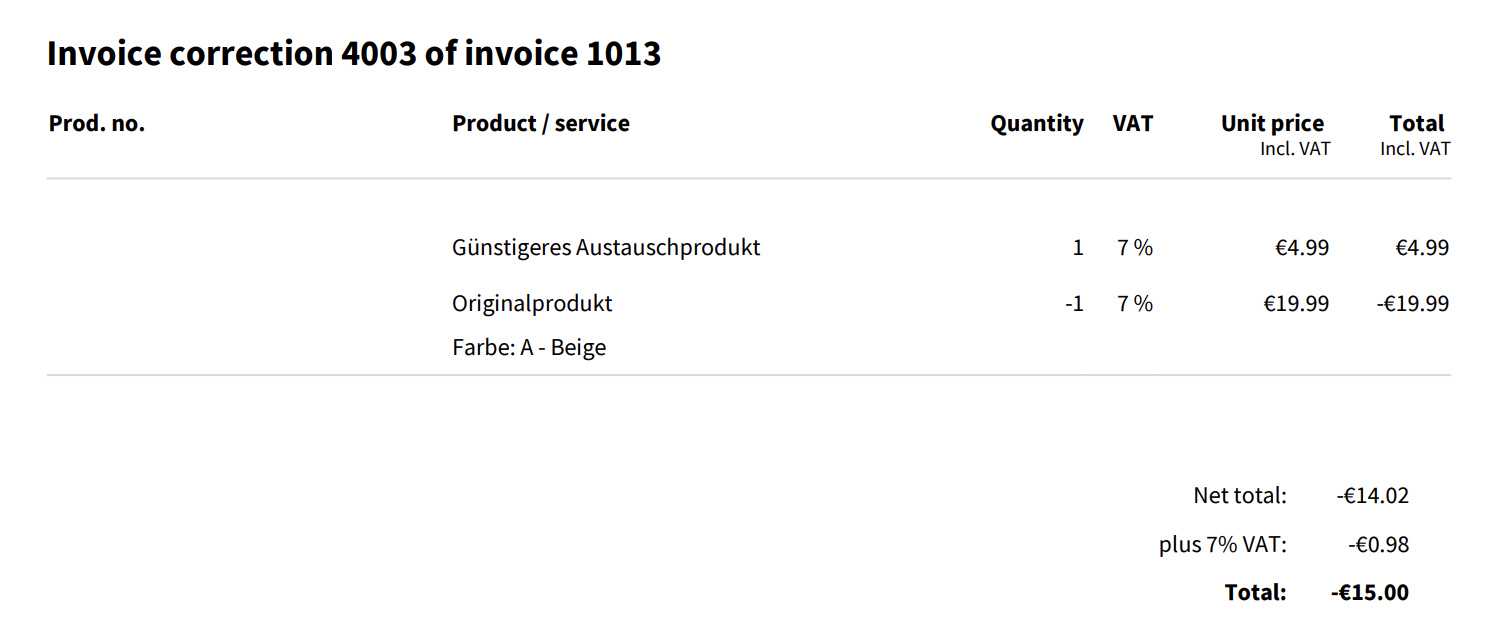Select the -€14.02 net total amount
The height and width of the screenshot is (638, 1498).
(1372, 495)
